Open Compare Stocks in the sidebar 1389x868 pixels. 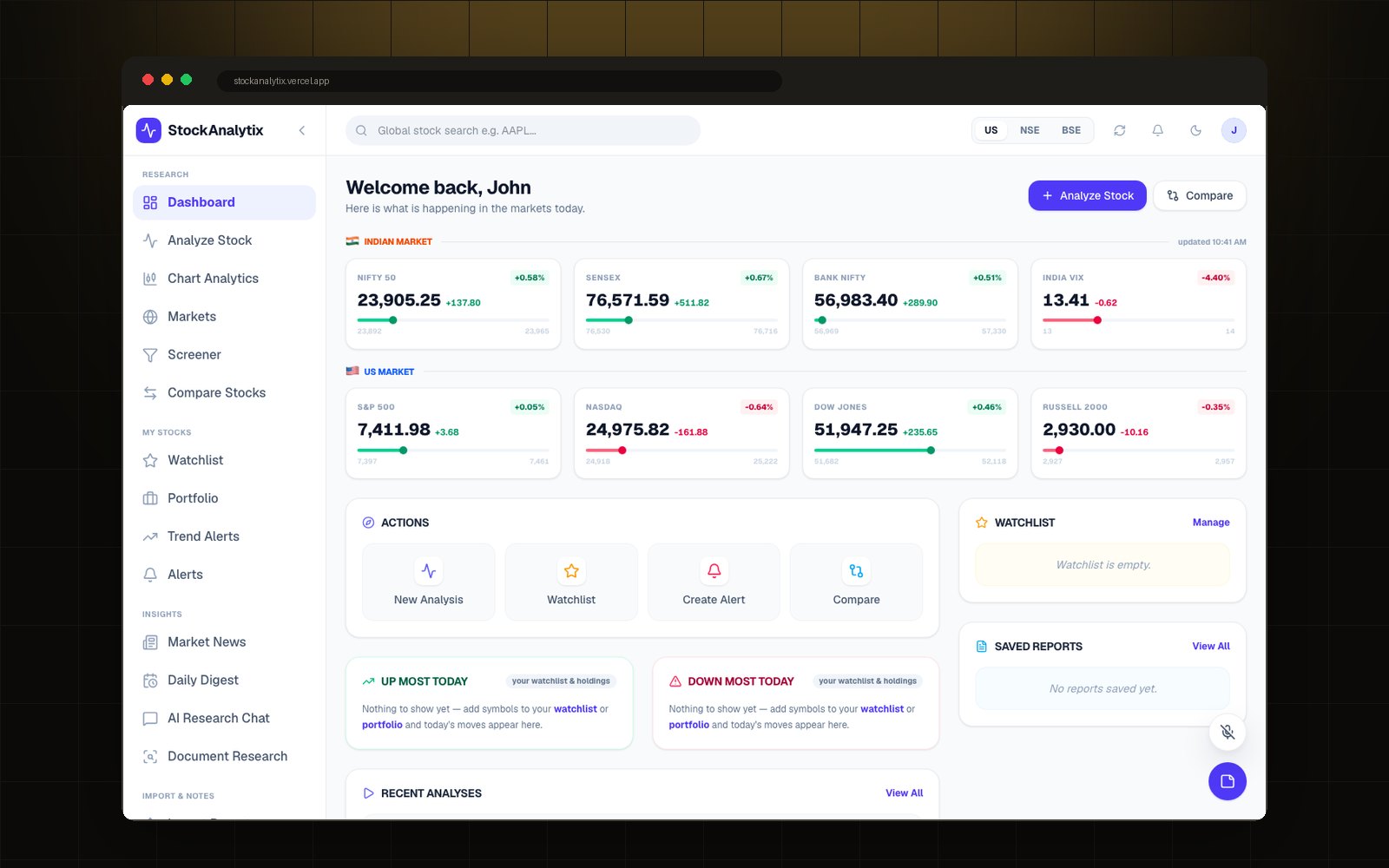tap(224, 393)
